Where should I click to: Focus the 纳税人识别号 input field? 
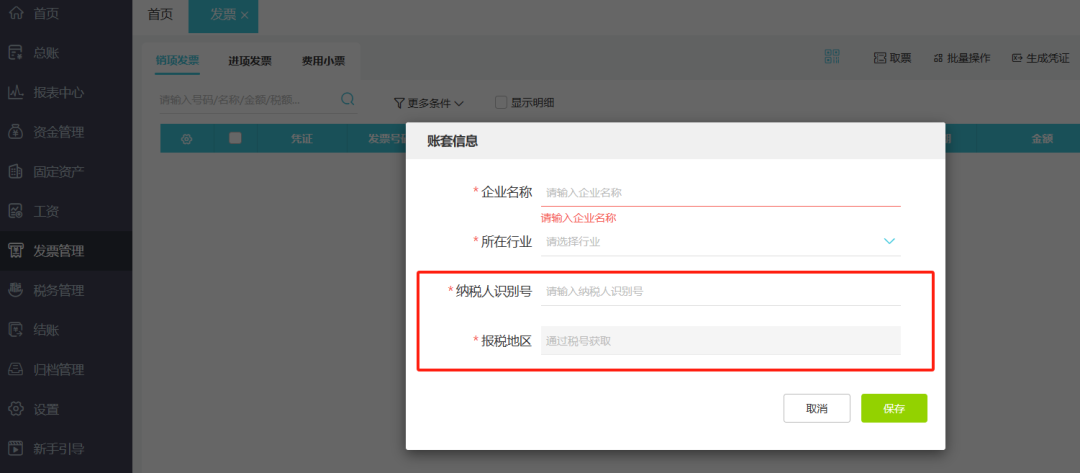(720, 291)
